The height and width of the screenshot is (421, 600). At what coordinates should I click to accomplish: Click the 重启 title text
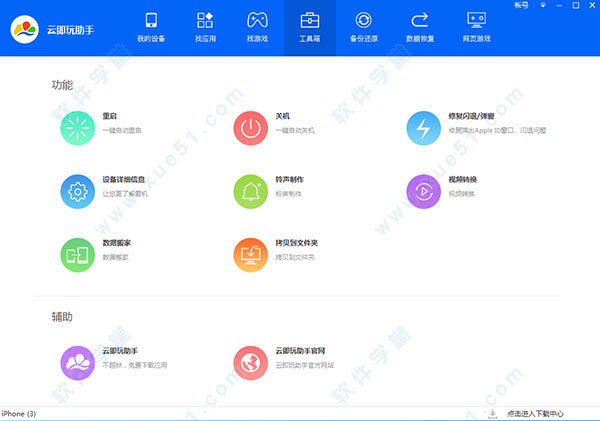click(x=109, y=116)
